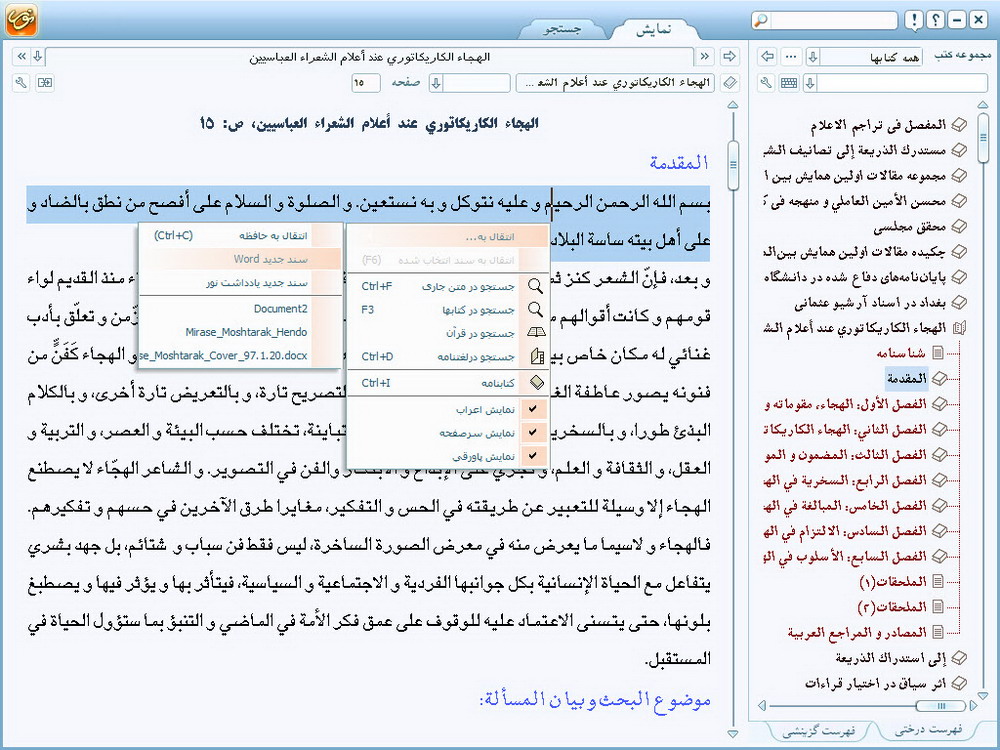Click the ellipsis button beside همه کتابها
1000x750 pixels.
point(791,57)
